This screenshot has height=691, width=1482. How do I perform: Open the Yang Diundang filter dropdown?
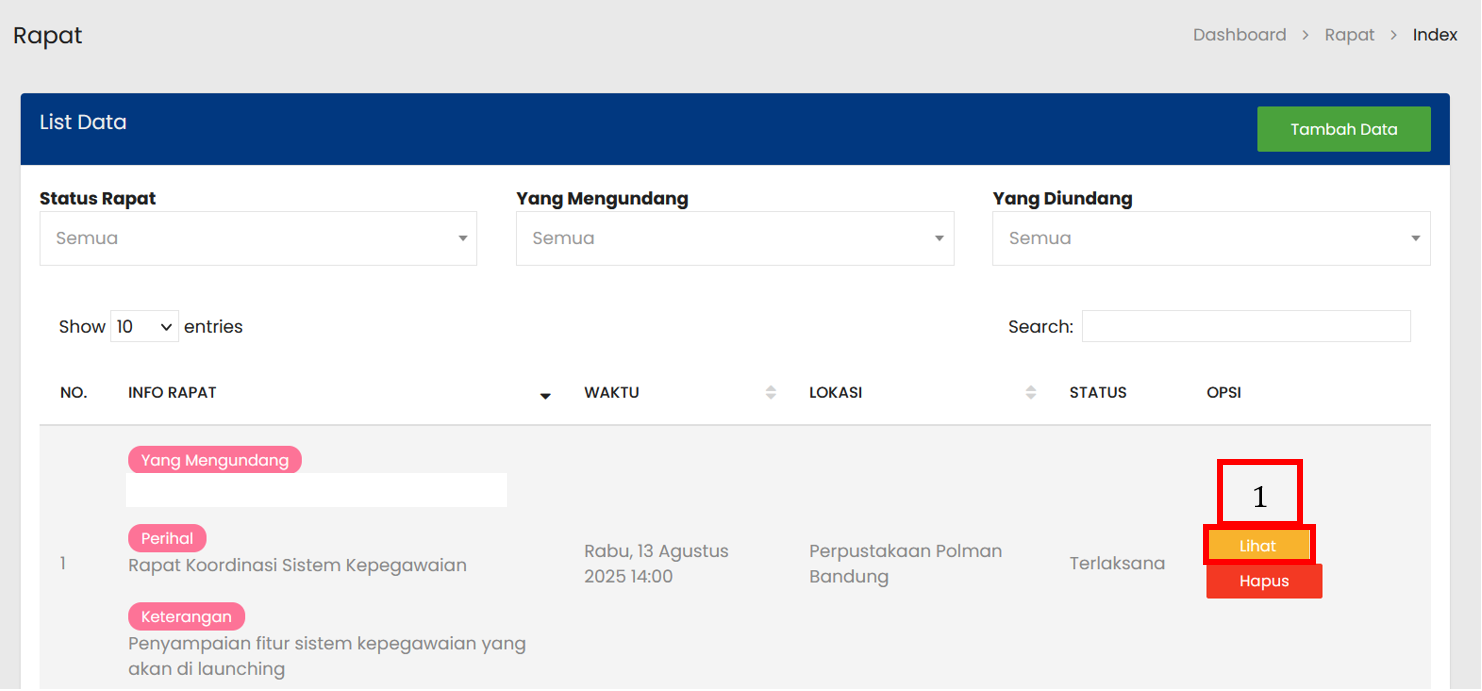point(1210,238)
